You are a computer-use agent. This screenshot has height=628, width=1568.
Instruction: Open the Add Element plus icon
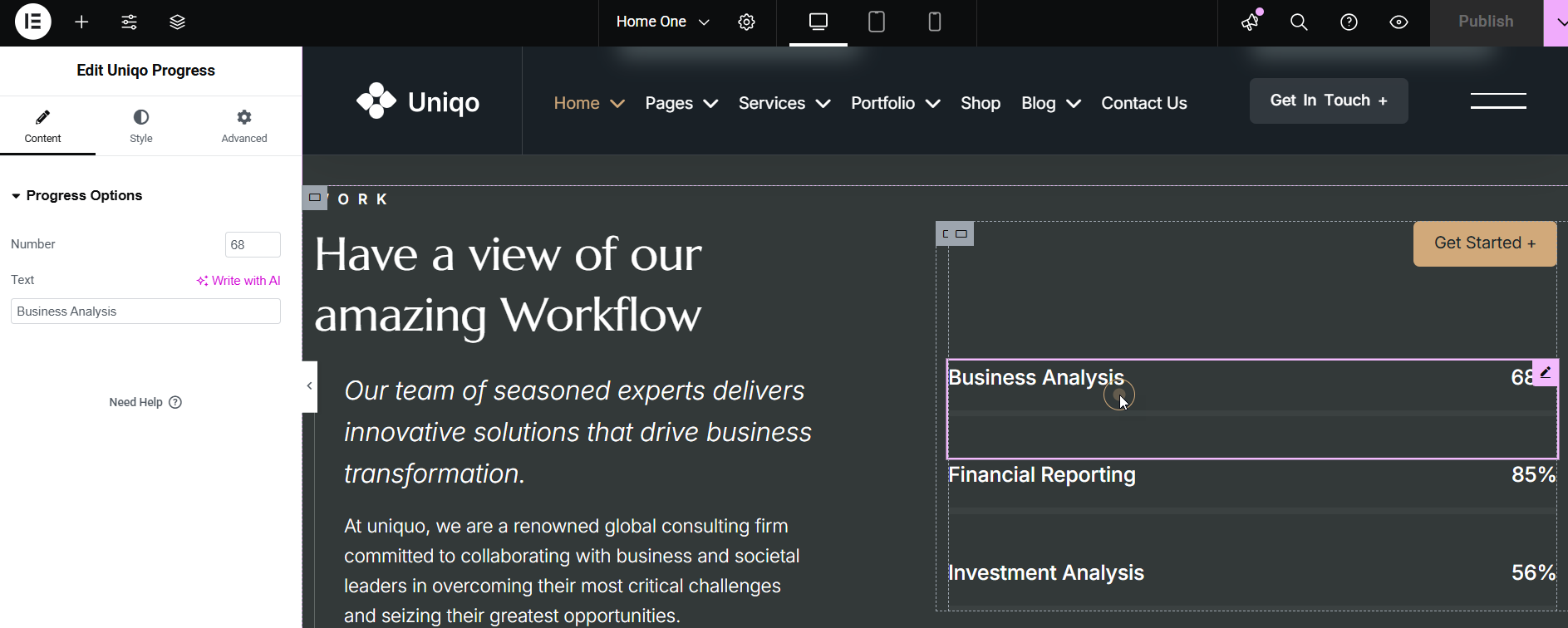coord(81,22)
